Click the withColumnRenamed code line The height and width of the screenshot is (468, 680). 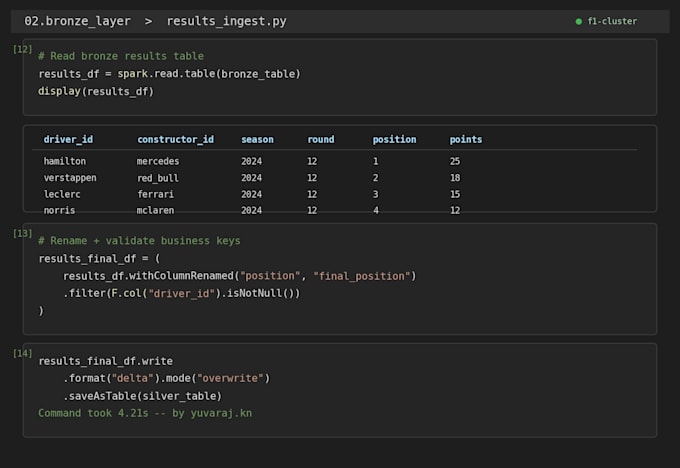tap(239, 276)
